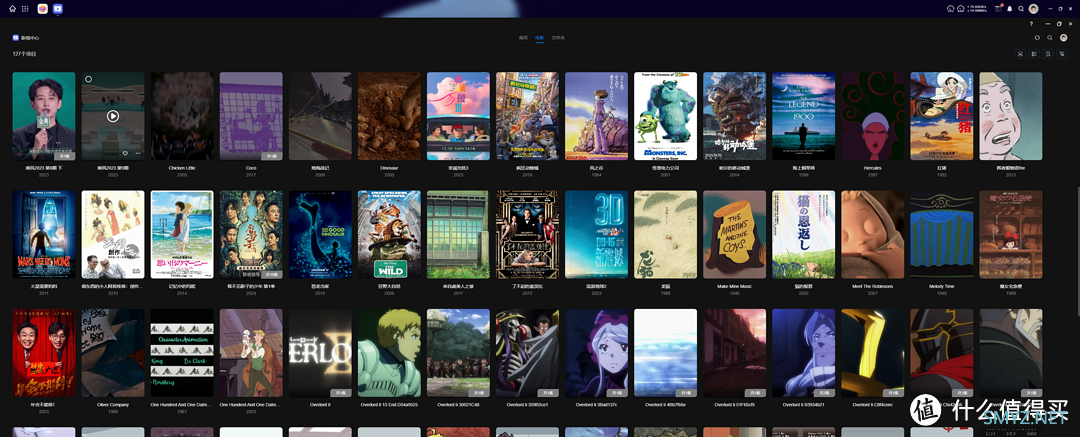Tick the selection circle on the hovered poster
The image size is (1080, 437).
pyautogui.click(x=88, y=79)
